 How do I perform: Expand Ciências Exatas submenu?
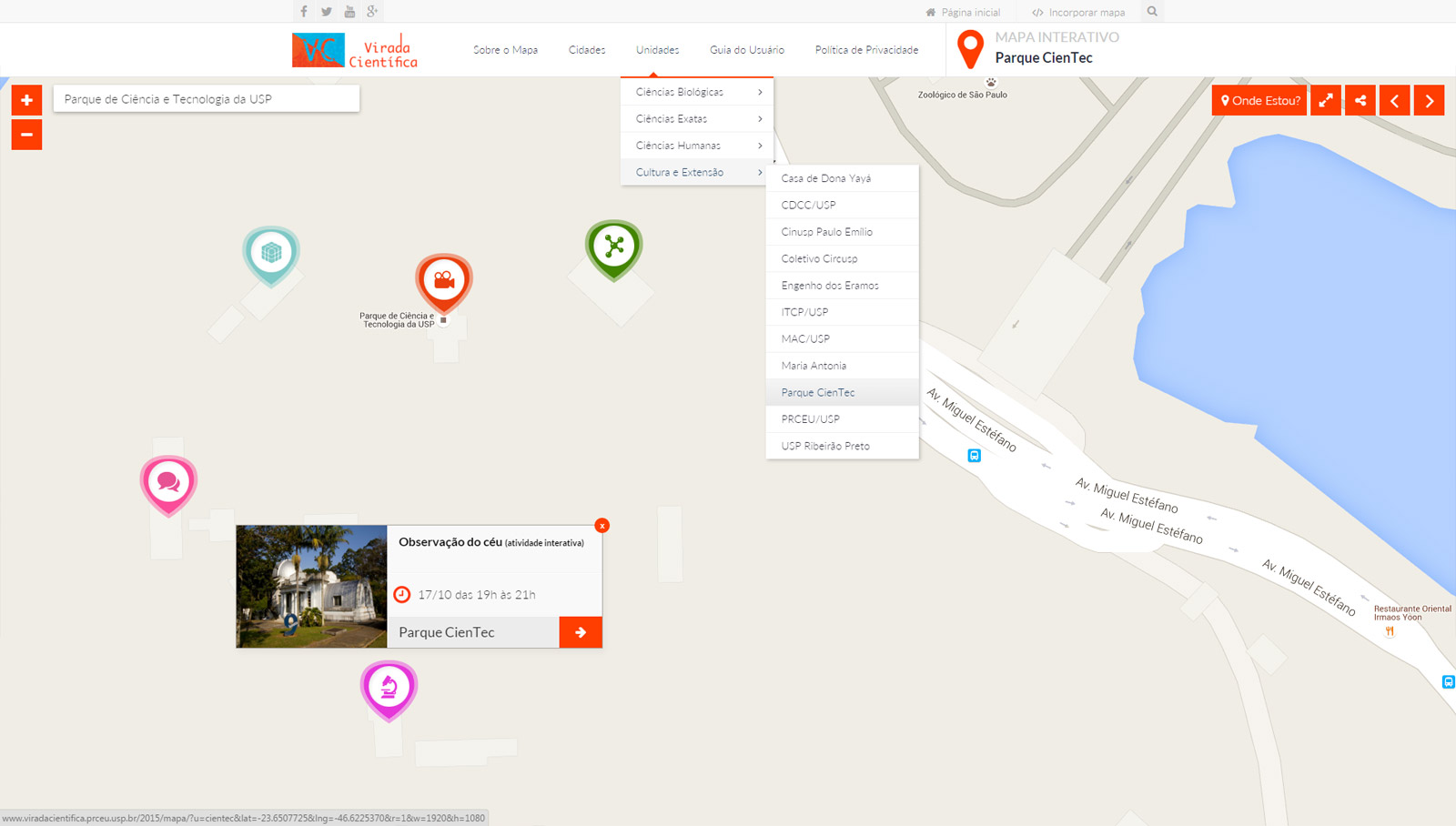(697, 119)
